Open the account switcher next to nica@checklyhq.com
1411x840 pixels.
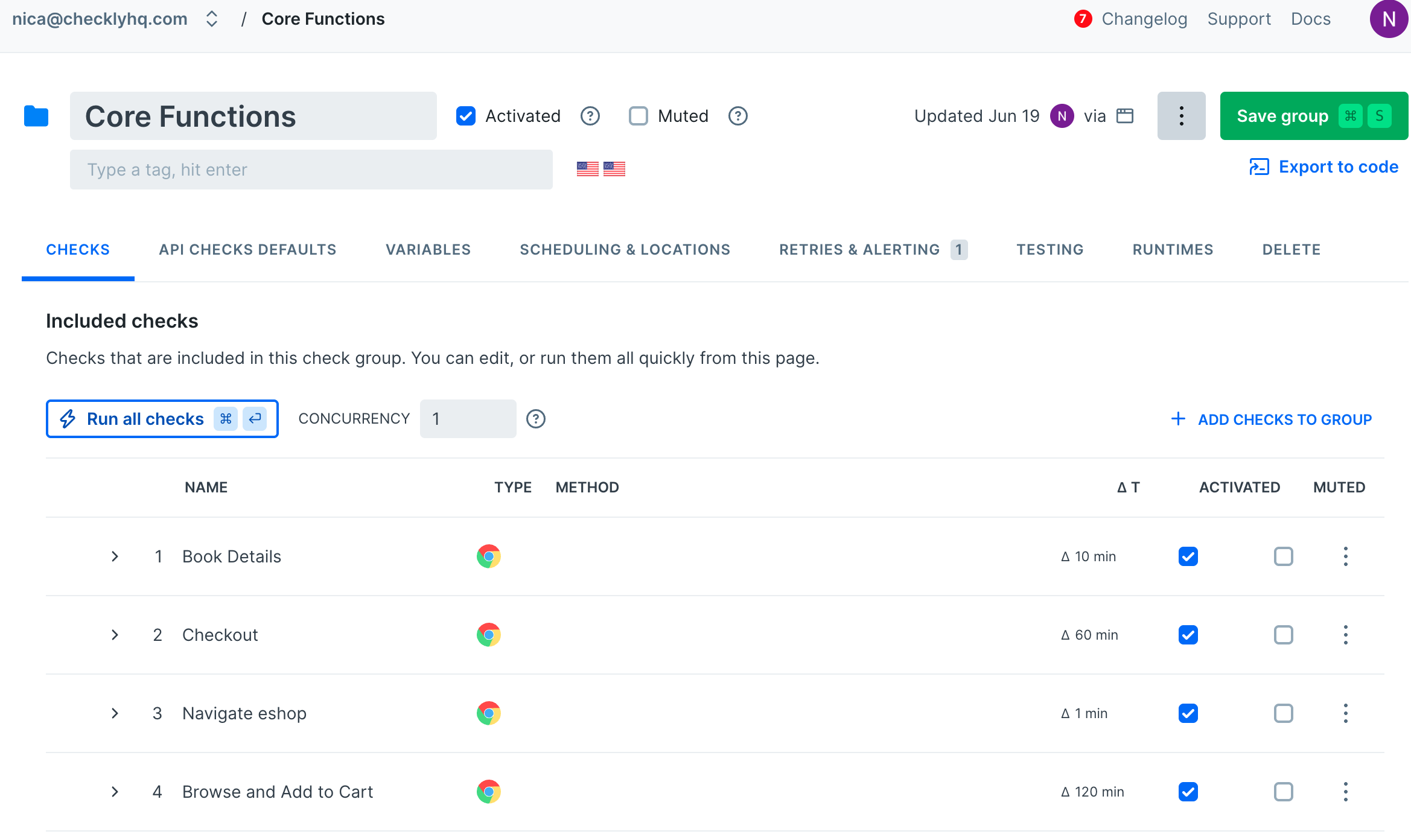[x=211, y=19]
